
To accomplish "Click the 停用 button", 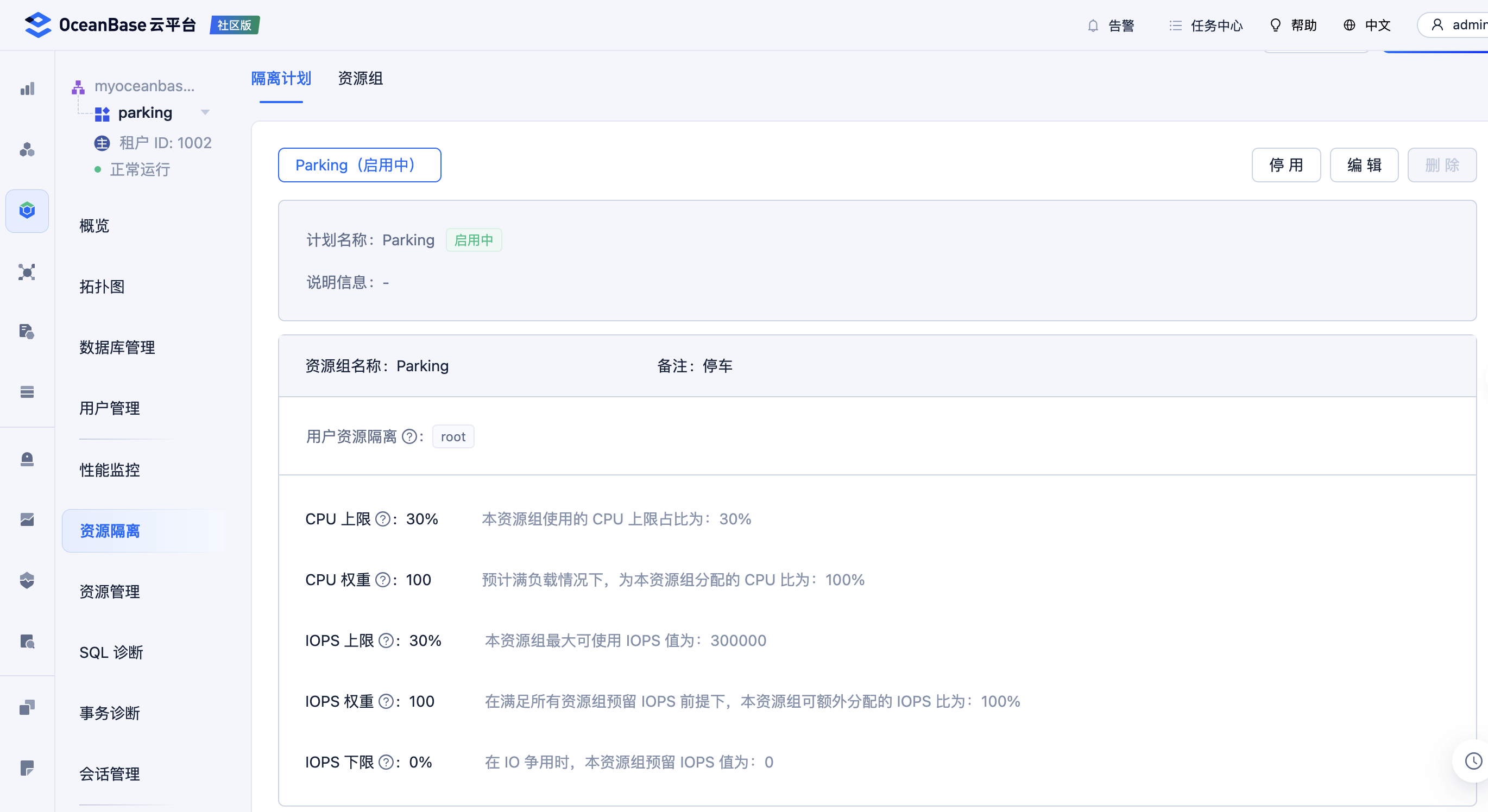I will pos(1286,165).
